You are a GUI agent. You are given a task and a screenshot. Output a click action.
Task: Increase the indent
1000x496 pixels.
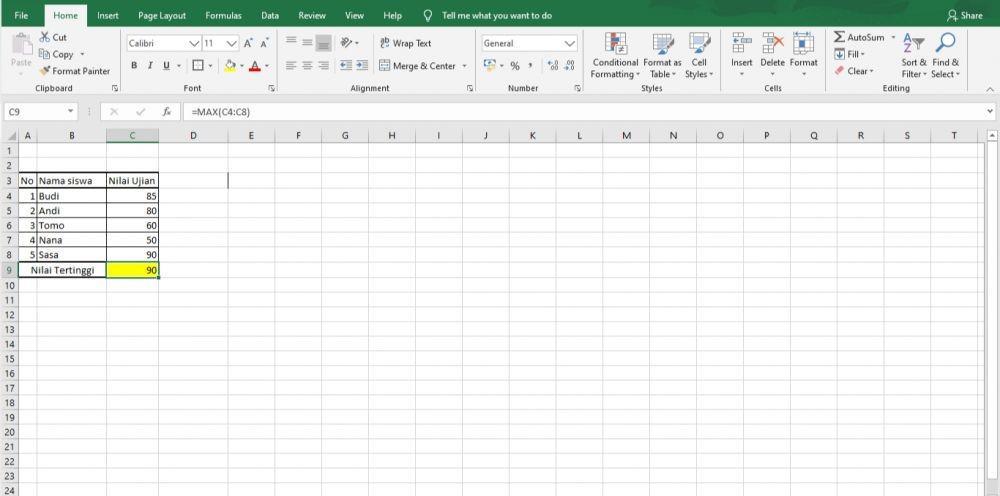362,66
